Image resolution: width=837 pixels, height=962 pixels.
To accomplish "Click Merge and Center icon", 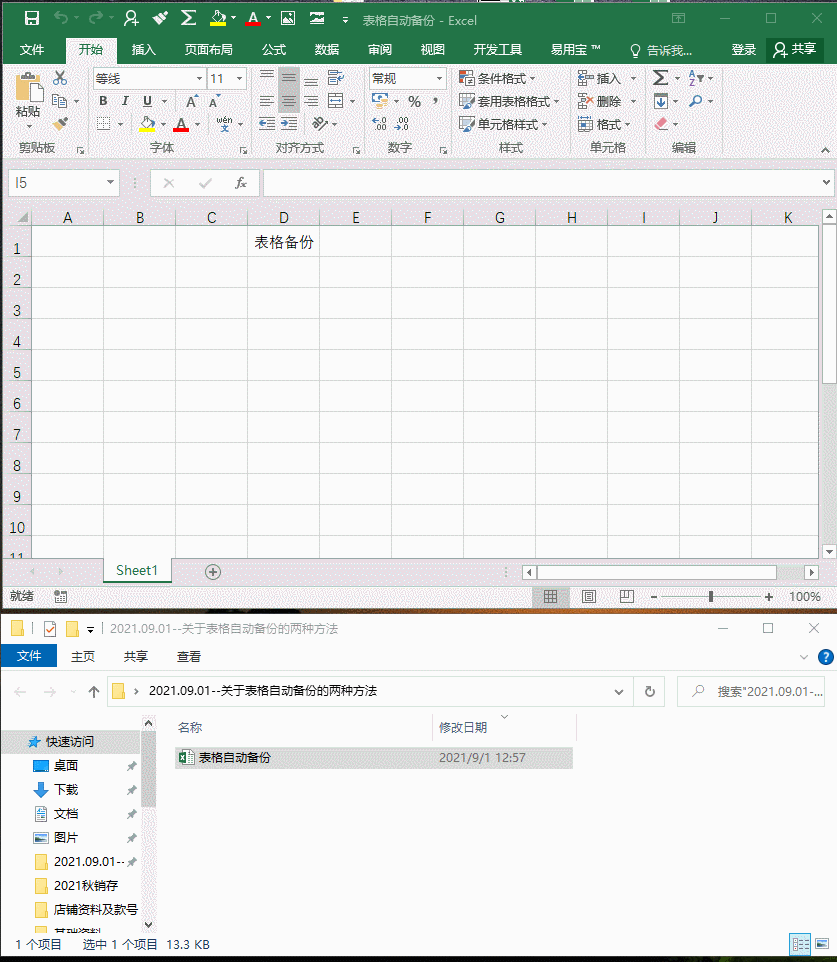I will point(336,101).
